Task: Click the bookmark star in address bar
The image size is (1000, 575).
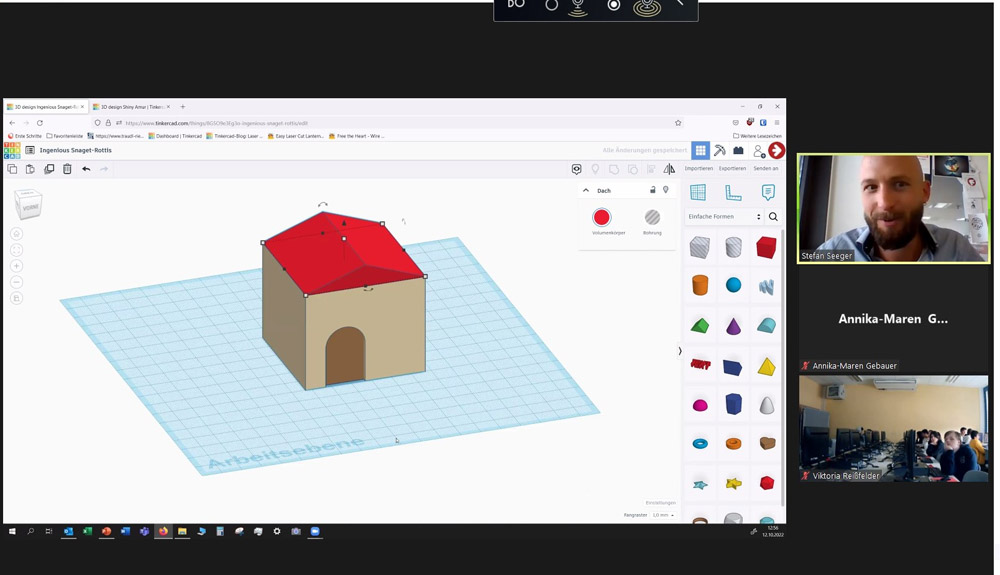Action: (678, 123)
